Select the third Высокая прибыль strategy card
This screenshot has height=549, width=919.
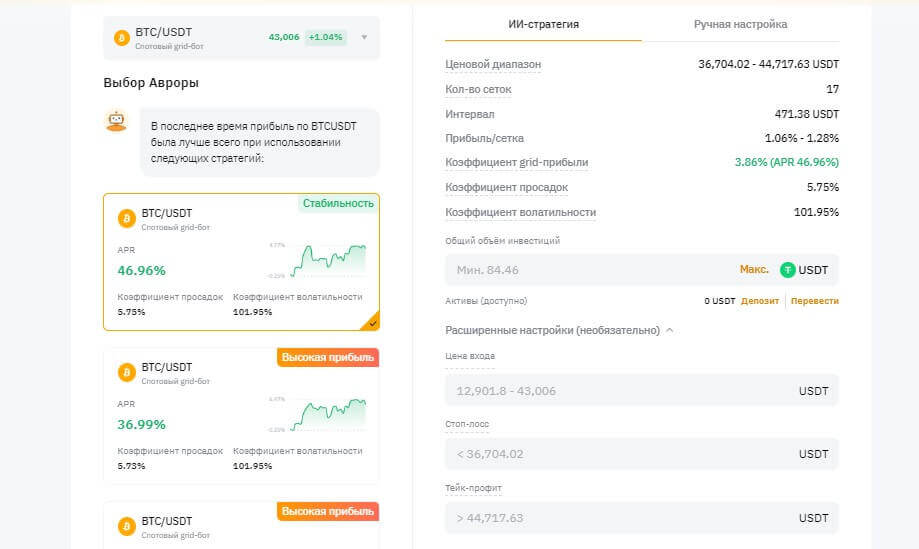point(241,525)
